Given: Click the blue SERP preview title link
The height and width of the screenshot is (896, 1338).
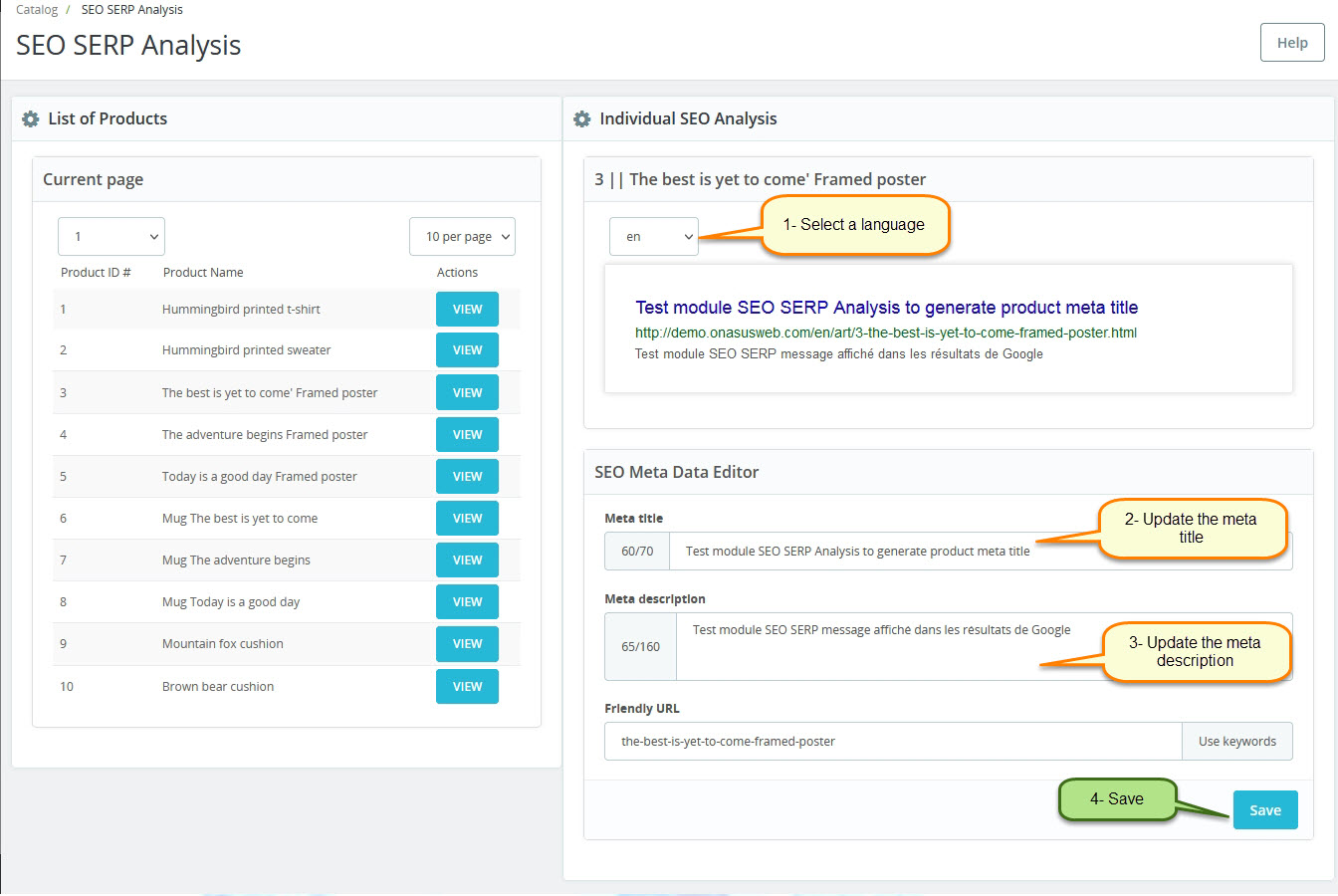Looking at the screenshot, I should pyautogui.click(x=886, y=308).
